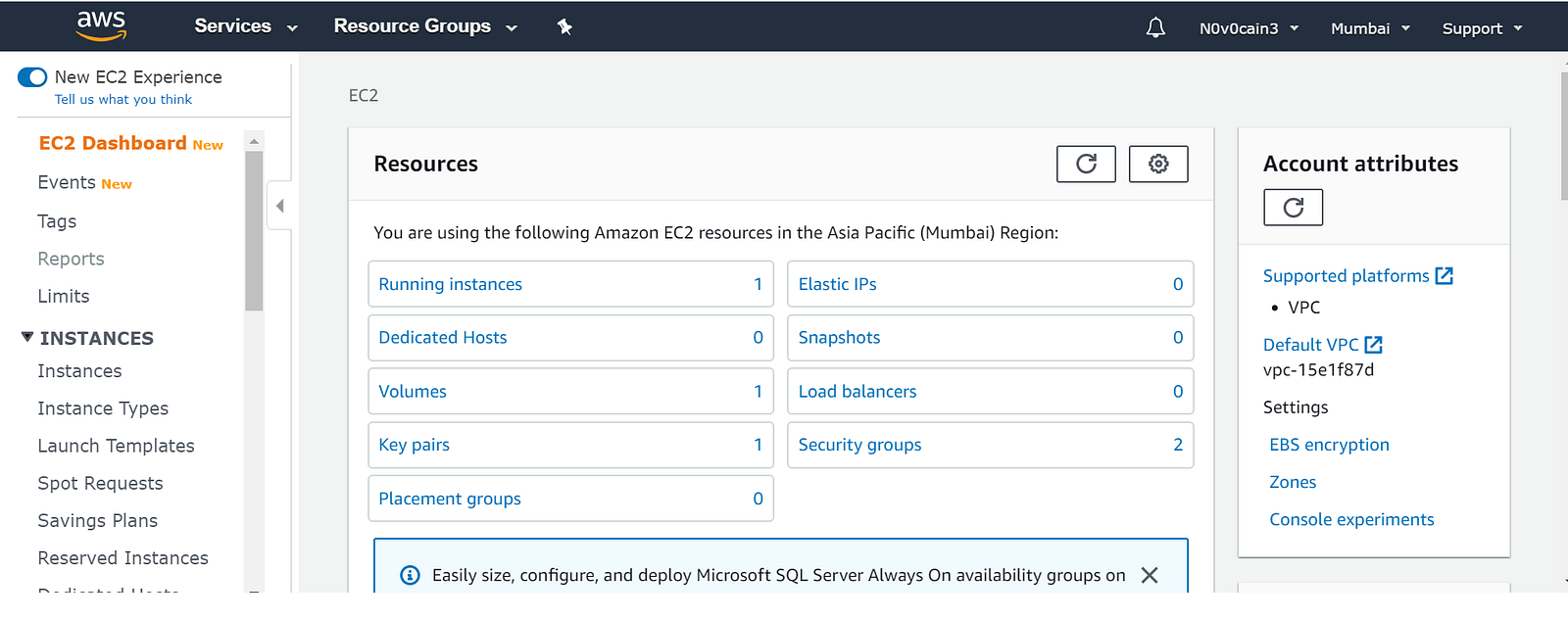Open Console experiments link
Viewport: 1568px width, 620px height.
click(1351, 519)
